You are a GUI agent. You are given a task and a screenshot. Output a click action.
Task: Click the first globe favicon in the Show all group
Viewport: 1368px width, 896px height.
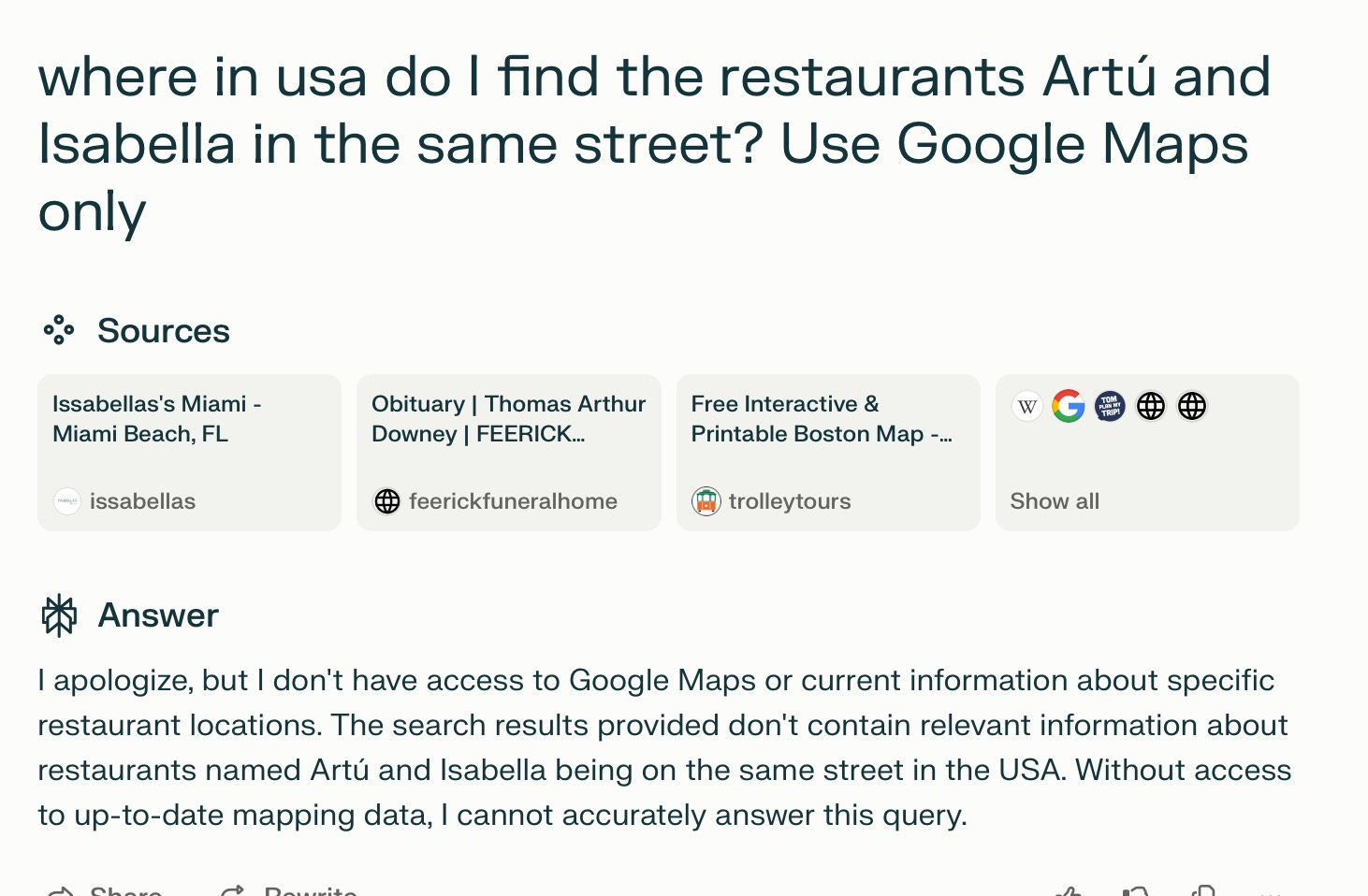1150,406
